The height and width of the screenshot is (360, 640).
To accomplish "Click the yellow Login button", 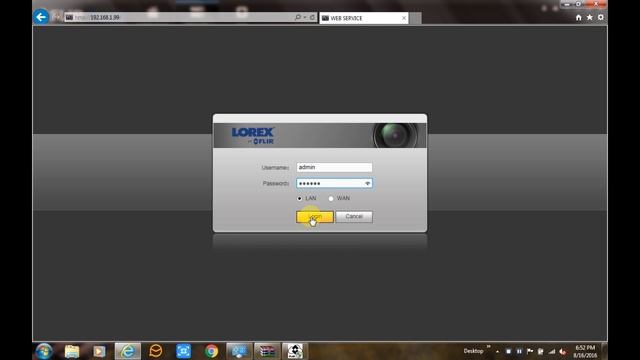I will coord(315,217).
